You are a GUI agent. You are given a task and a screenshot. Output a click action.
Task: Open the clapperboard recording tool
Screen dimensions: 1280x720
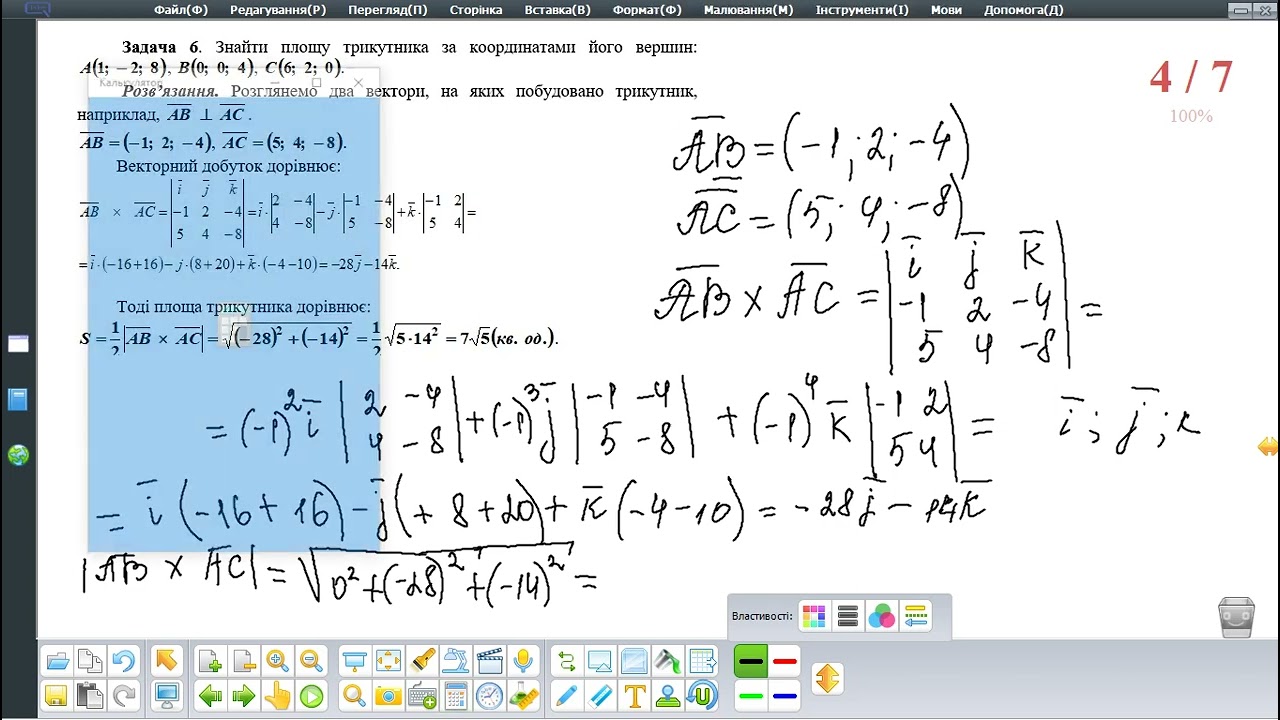(488, 661)
